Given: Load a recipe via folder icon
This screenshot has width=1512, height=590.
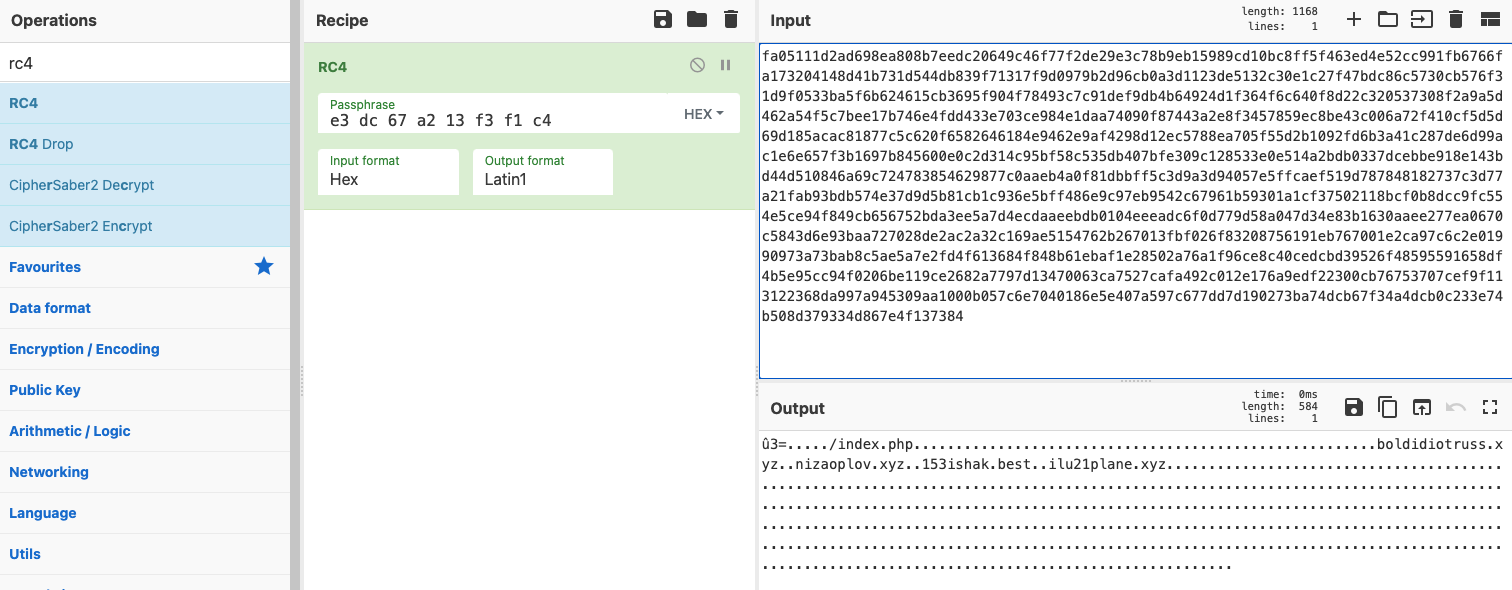Looking at the screenshot, I should pos(697,20).
